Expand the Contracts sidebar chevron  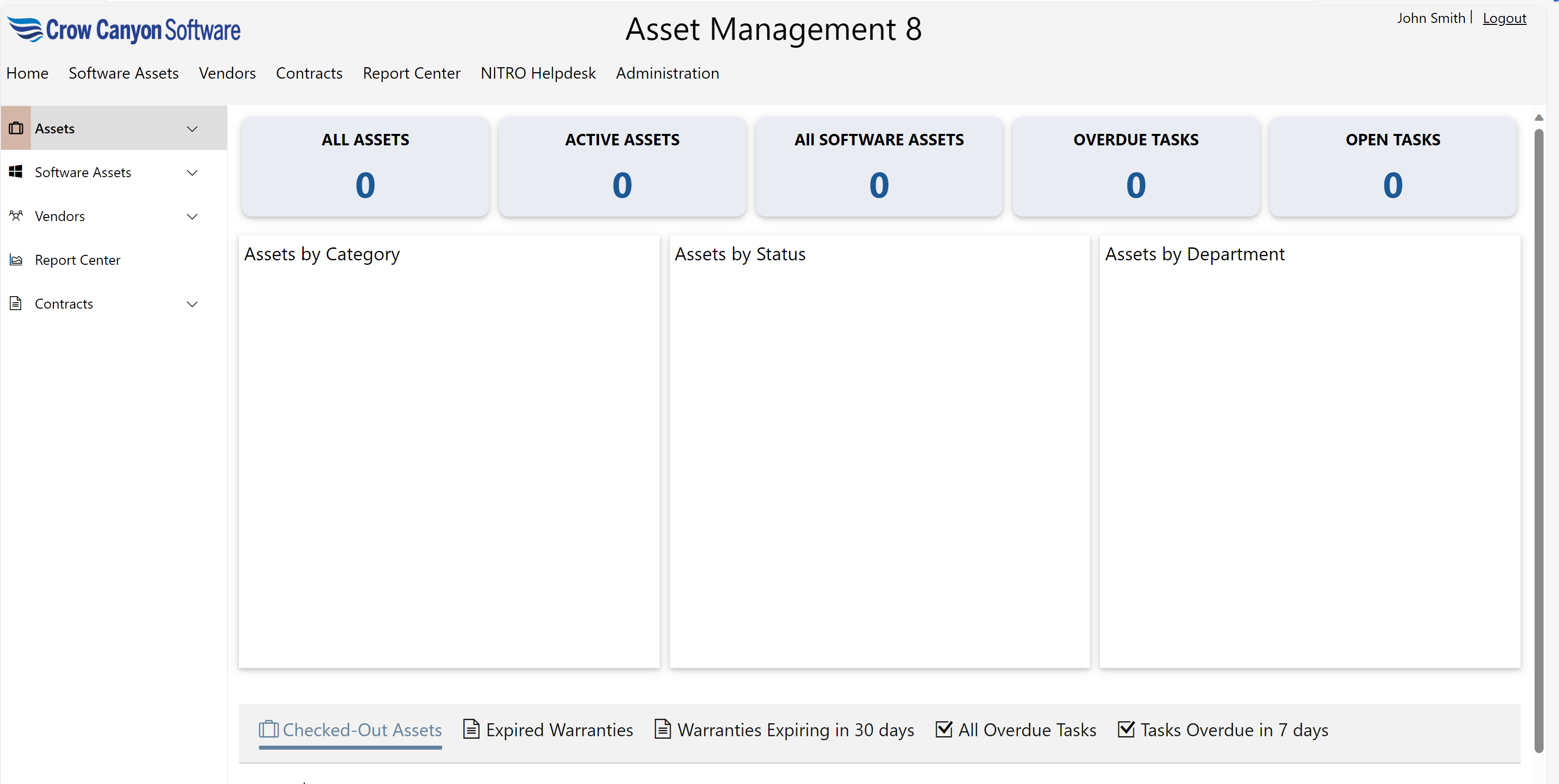pyautogui.click(x=193, y=304)
